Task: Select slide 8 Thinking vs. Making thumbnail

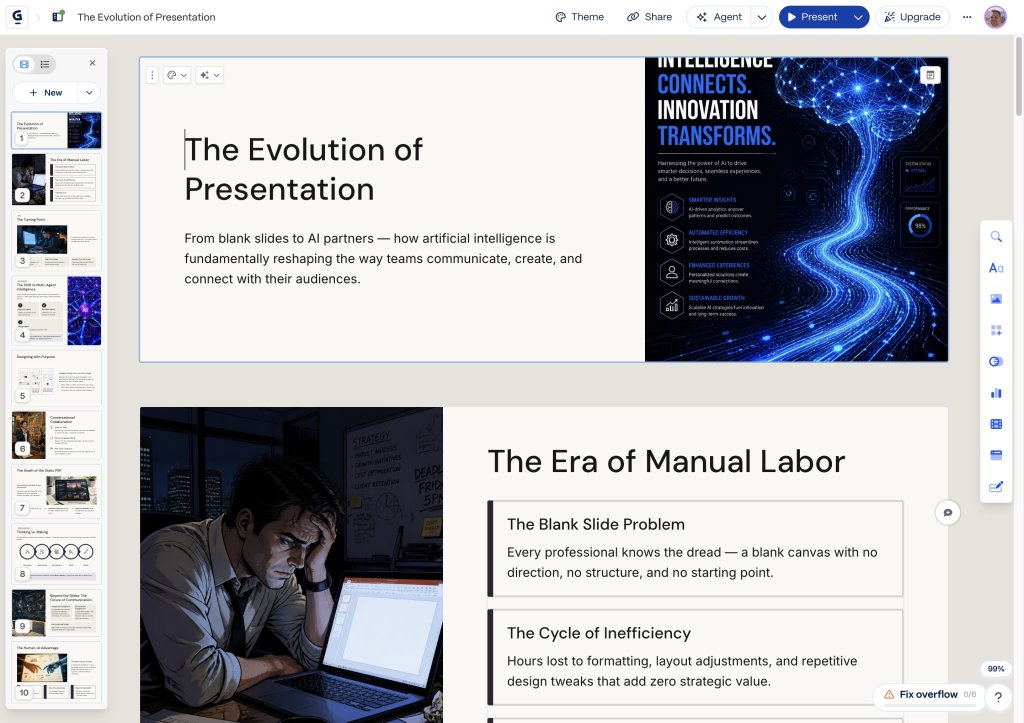Action: [57, 553]
